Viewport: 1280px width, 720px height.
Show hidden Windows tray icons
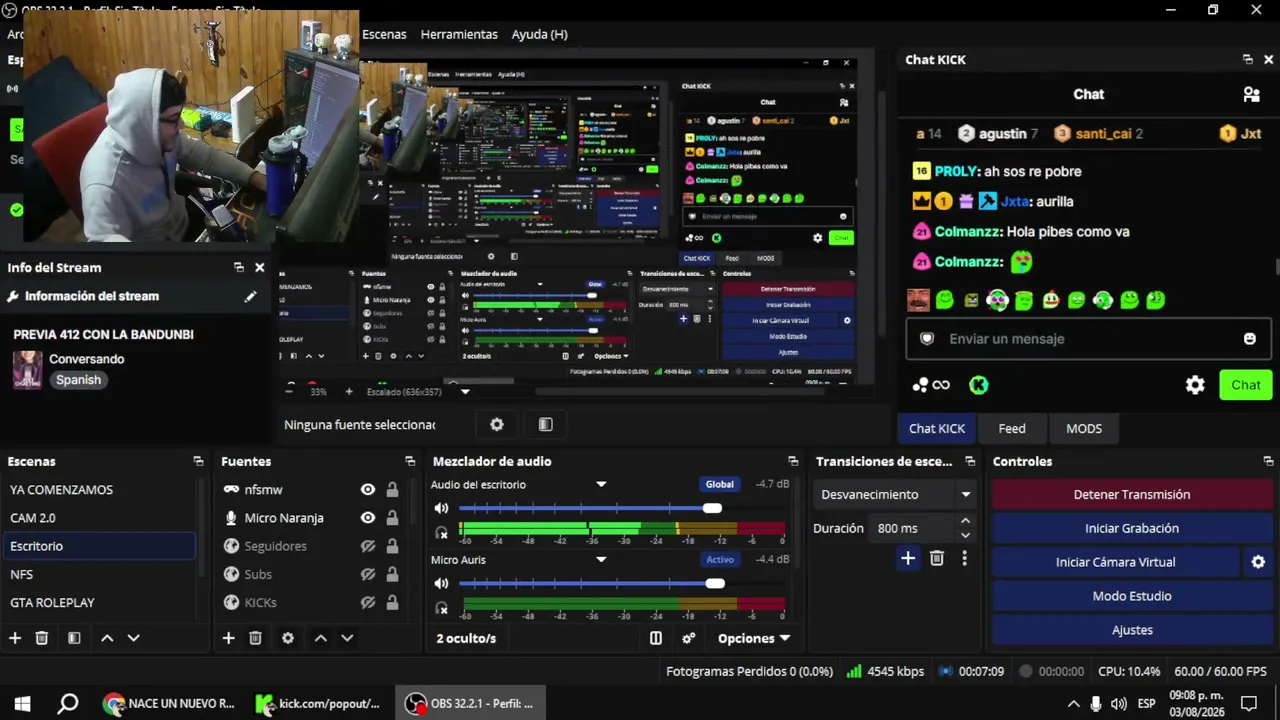1074,703
